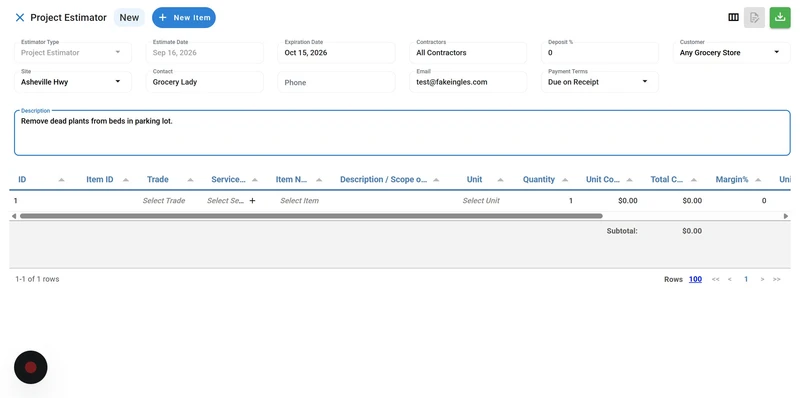Click the Contractors field
Screen dimensions: 800x398
(468, 53)
